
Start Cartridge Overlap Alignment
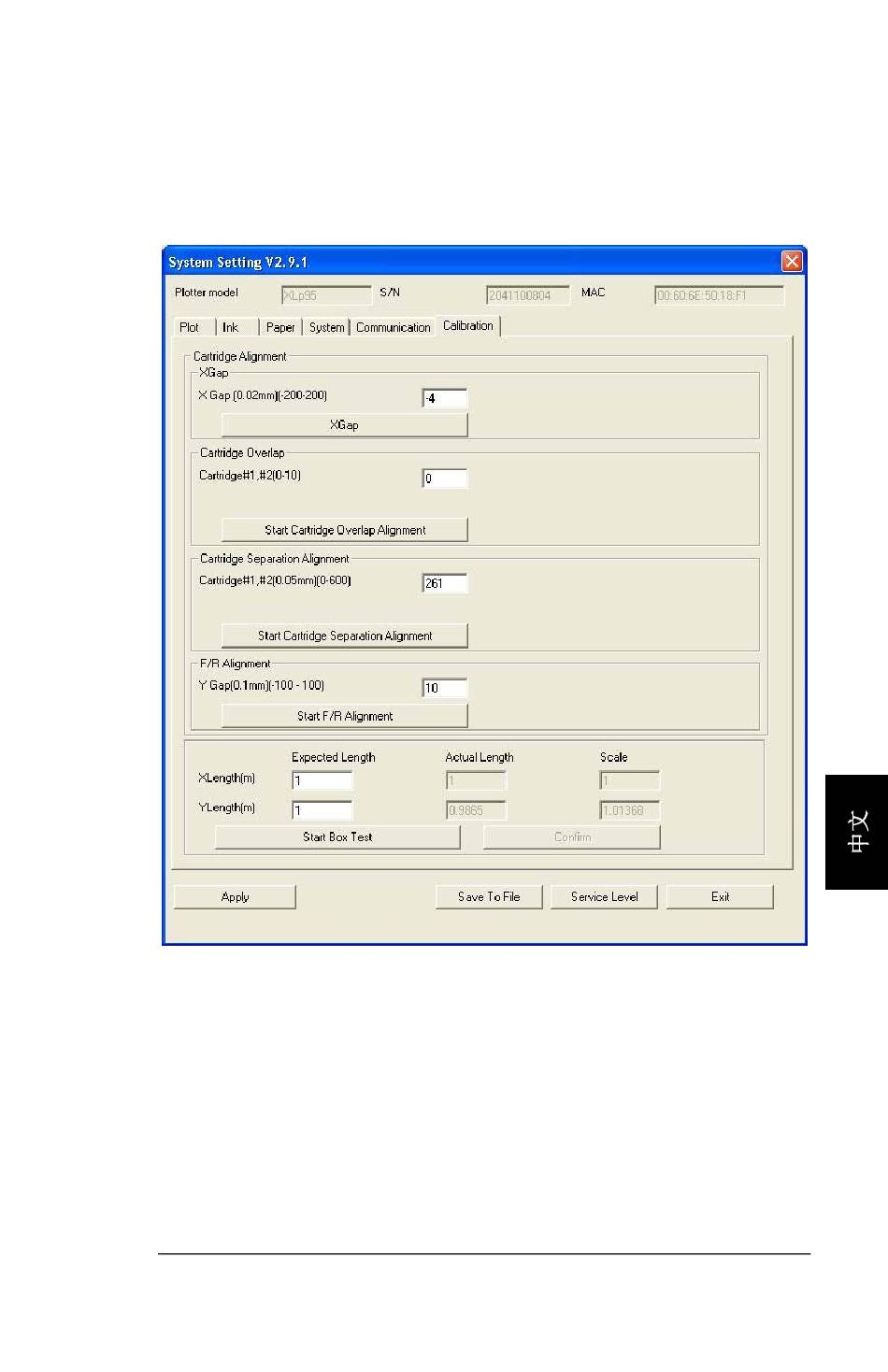coord(344,530)
